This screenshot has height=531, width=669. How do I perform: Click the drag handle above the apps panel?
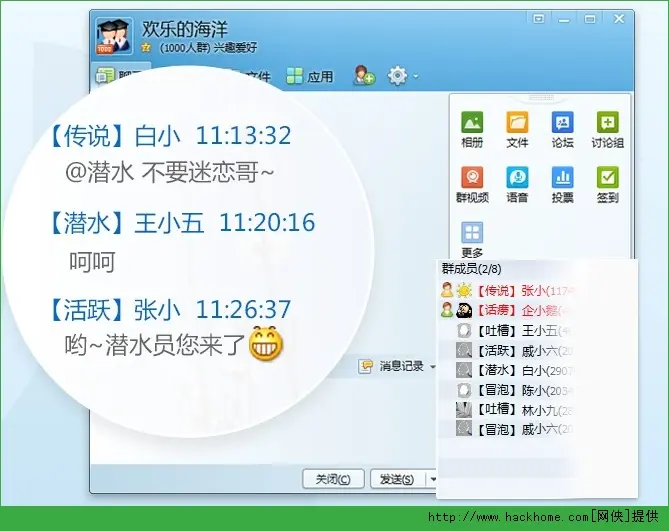[x=541, y=98]
